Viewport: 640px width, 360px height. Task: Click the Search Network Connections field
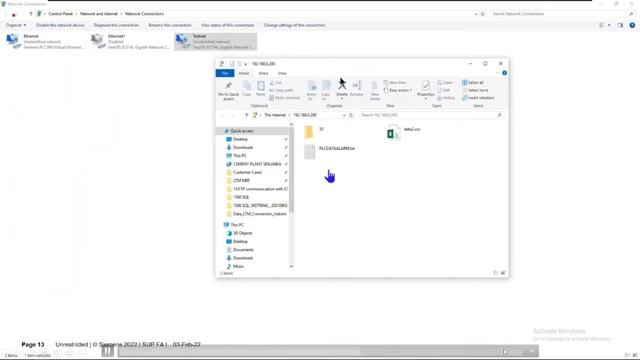pos(562,14)
